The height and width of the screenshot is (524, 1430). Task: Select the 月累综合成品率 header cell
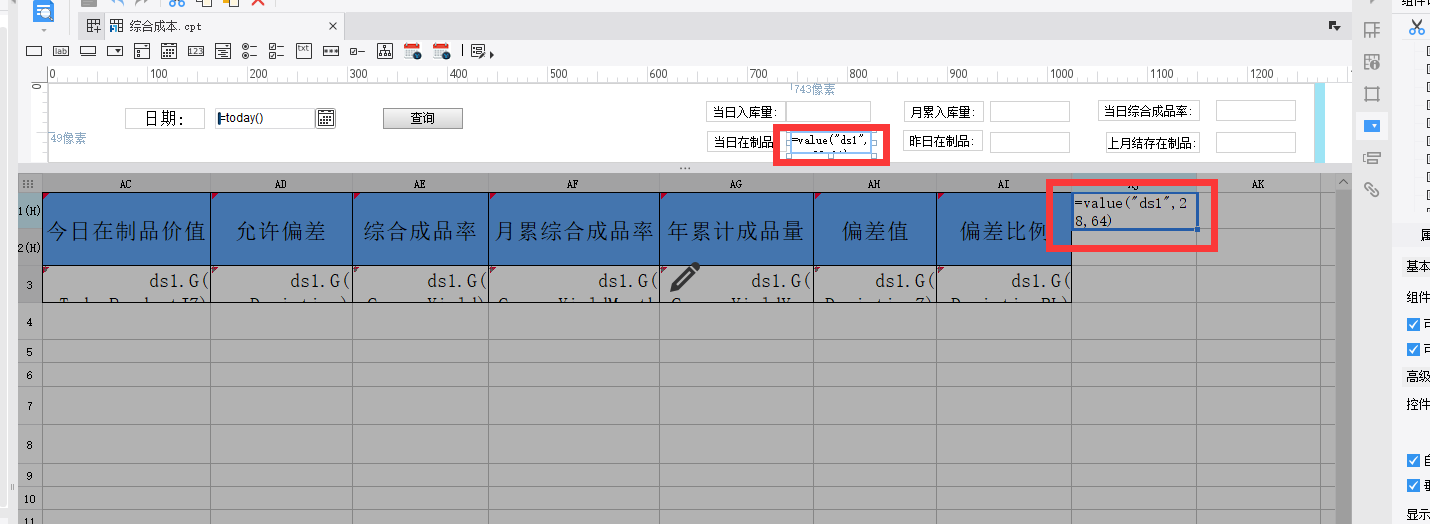574,229
